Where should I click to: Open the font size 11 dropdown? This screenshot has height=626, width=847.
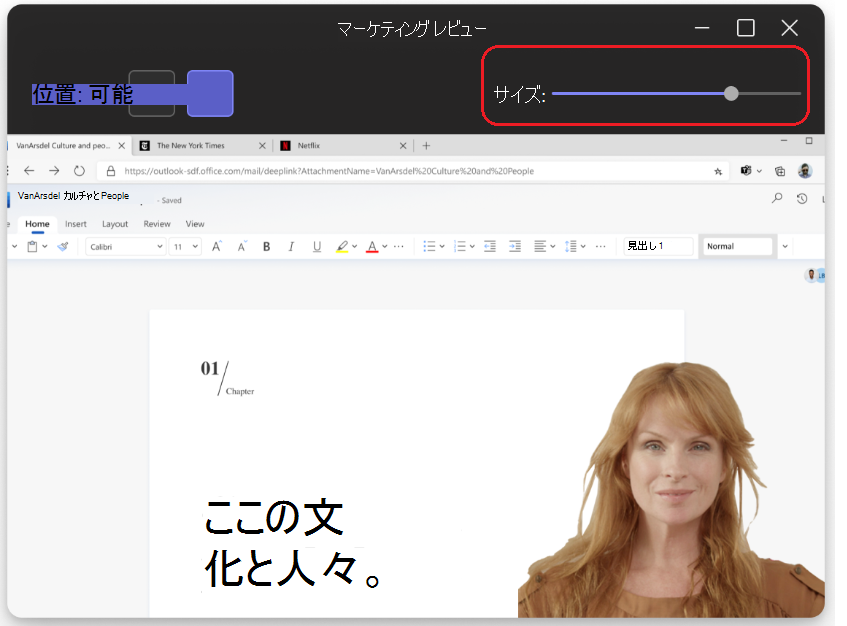[x=185, y=247]
